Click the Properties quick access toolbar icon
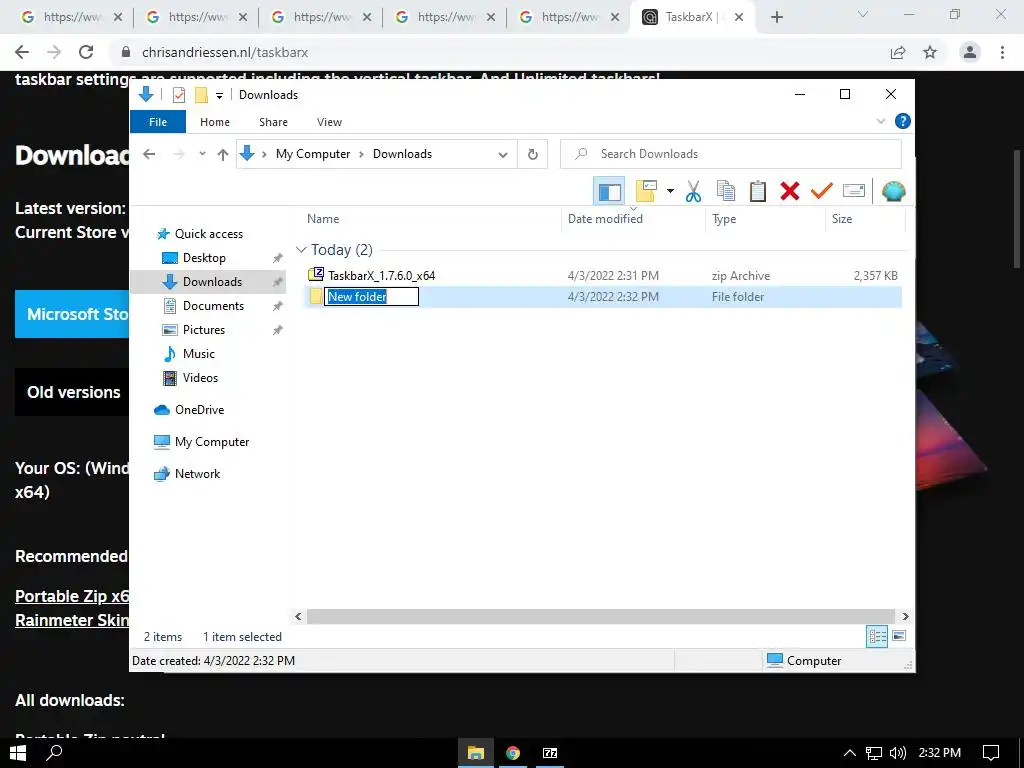Image resolution: width=1024 pixels, height=768 pixels. (178, 95)
